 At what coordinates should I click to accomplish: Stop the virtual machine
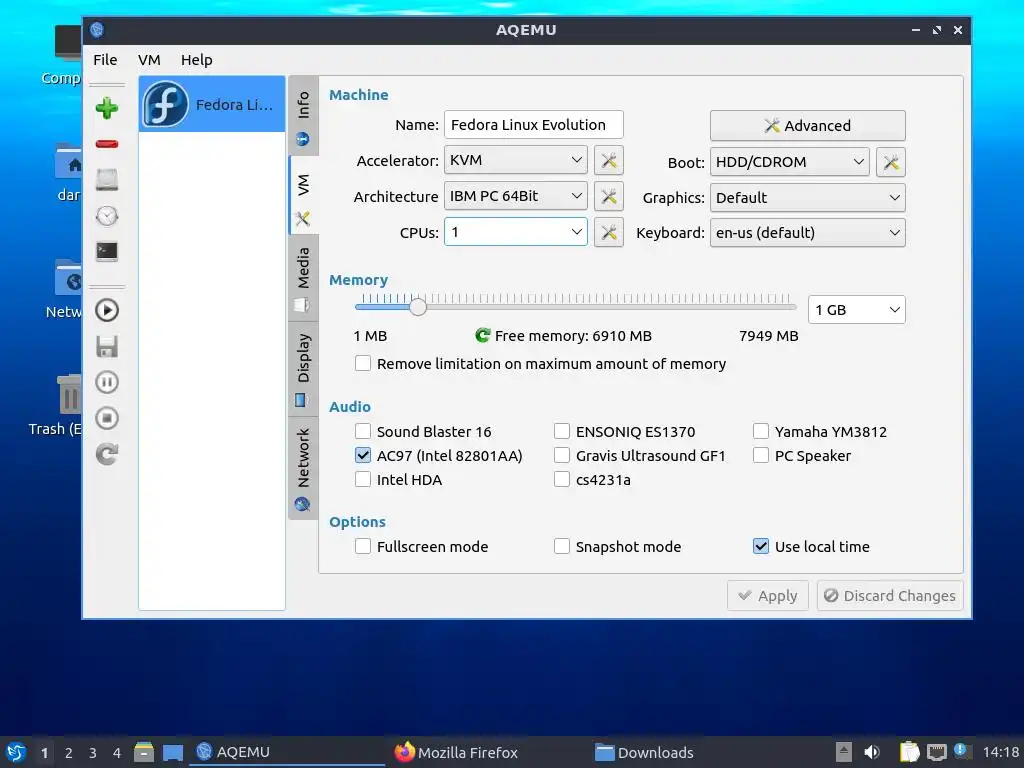point(106,418)
